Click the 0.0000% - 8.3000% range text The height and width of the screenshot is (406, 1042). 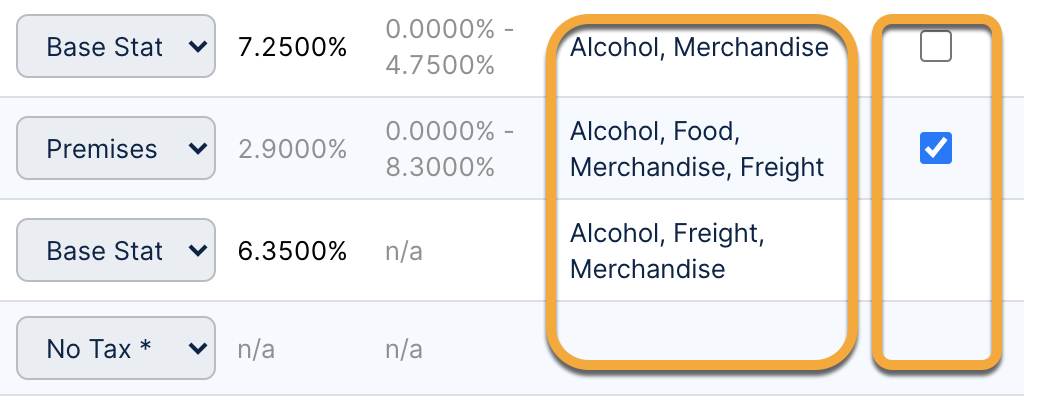point(449,150)
